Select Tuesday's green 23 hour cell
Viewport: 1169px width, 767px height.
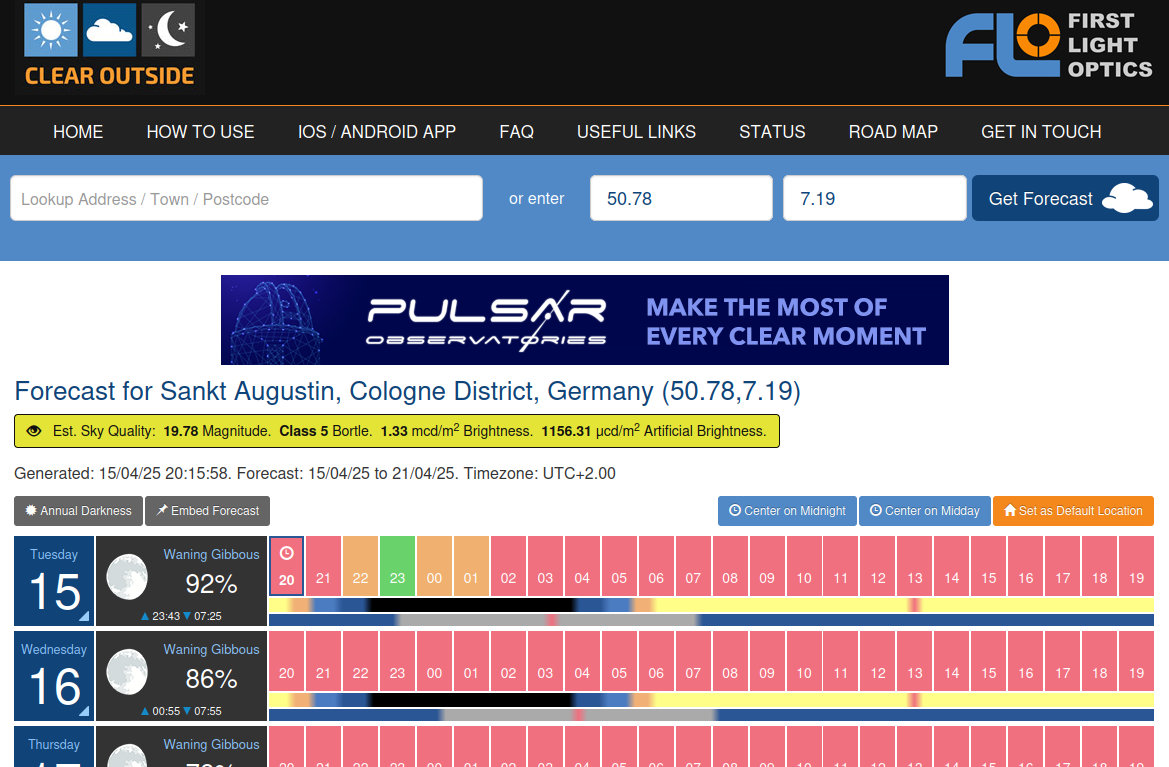pyautogui.click(x=397, y=566)
